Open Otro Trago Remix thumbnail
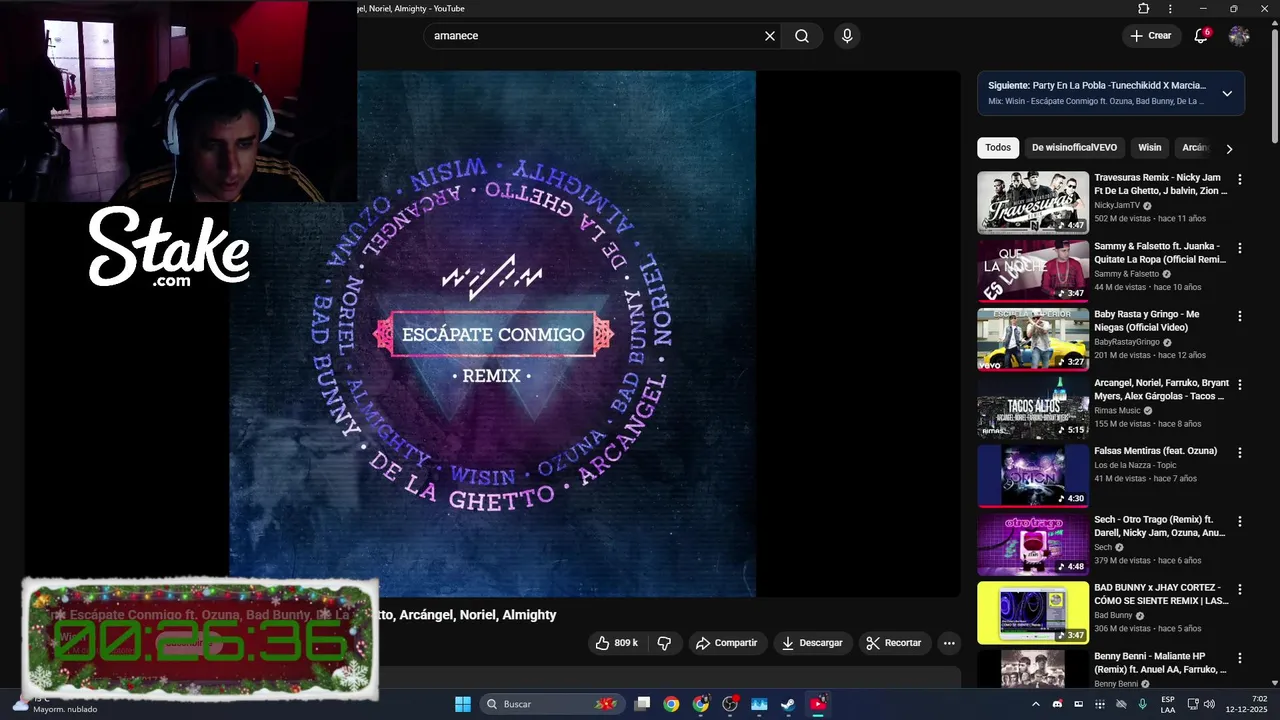 click(x=1033, y=544)
